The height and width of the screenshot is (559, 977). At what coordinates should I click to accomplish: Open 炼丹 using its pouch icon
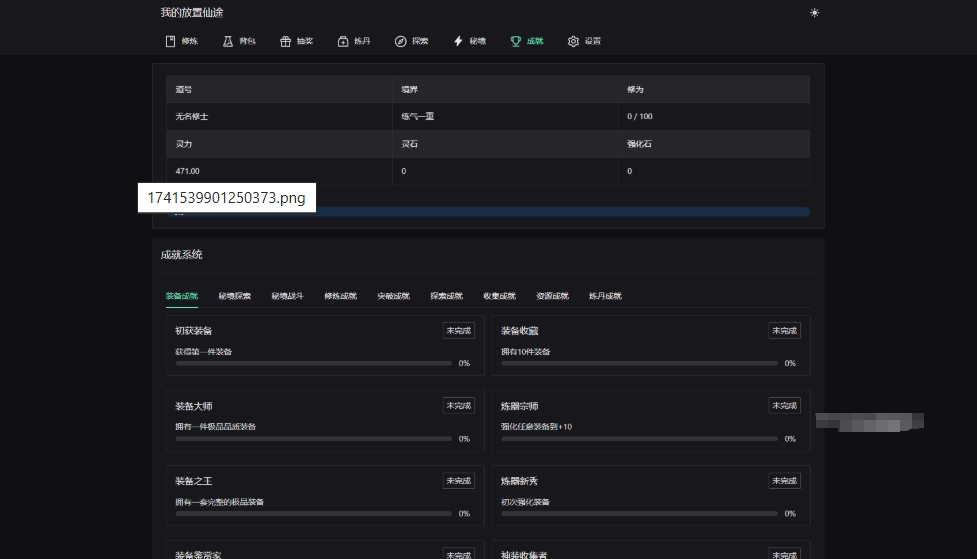tap(343, 41)
